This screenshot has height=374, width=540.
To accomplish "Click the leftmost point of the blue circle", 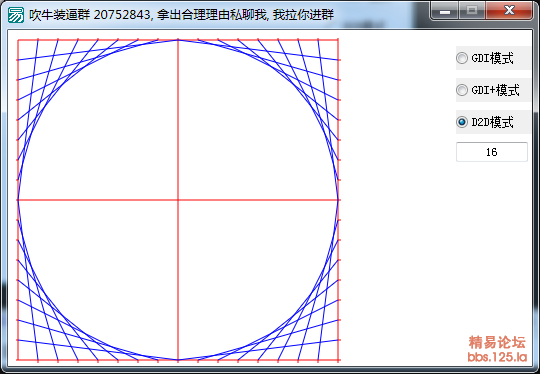I will point(18,200).
